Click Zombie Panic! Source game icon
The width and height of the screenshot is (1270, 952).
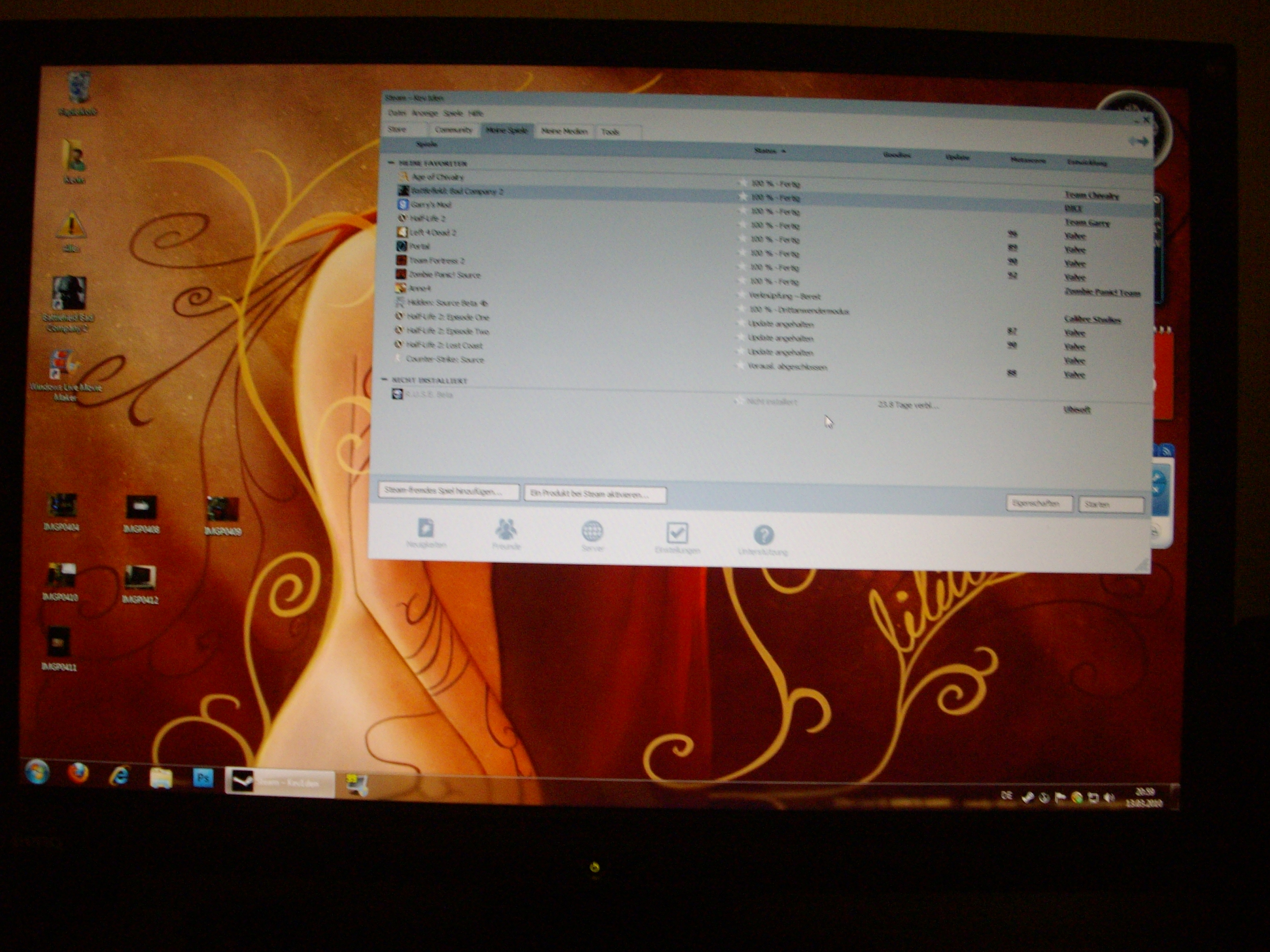pos(401,274)
